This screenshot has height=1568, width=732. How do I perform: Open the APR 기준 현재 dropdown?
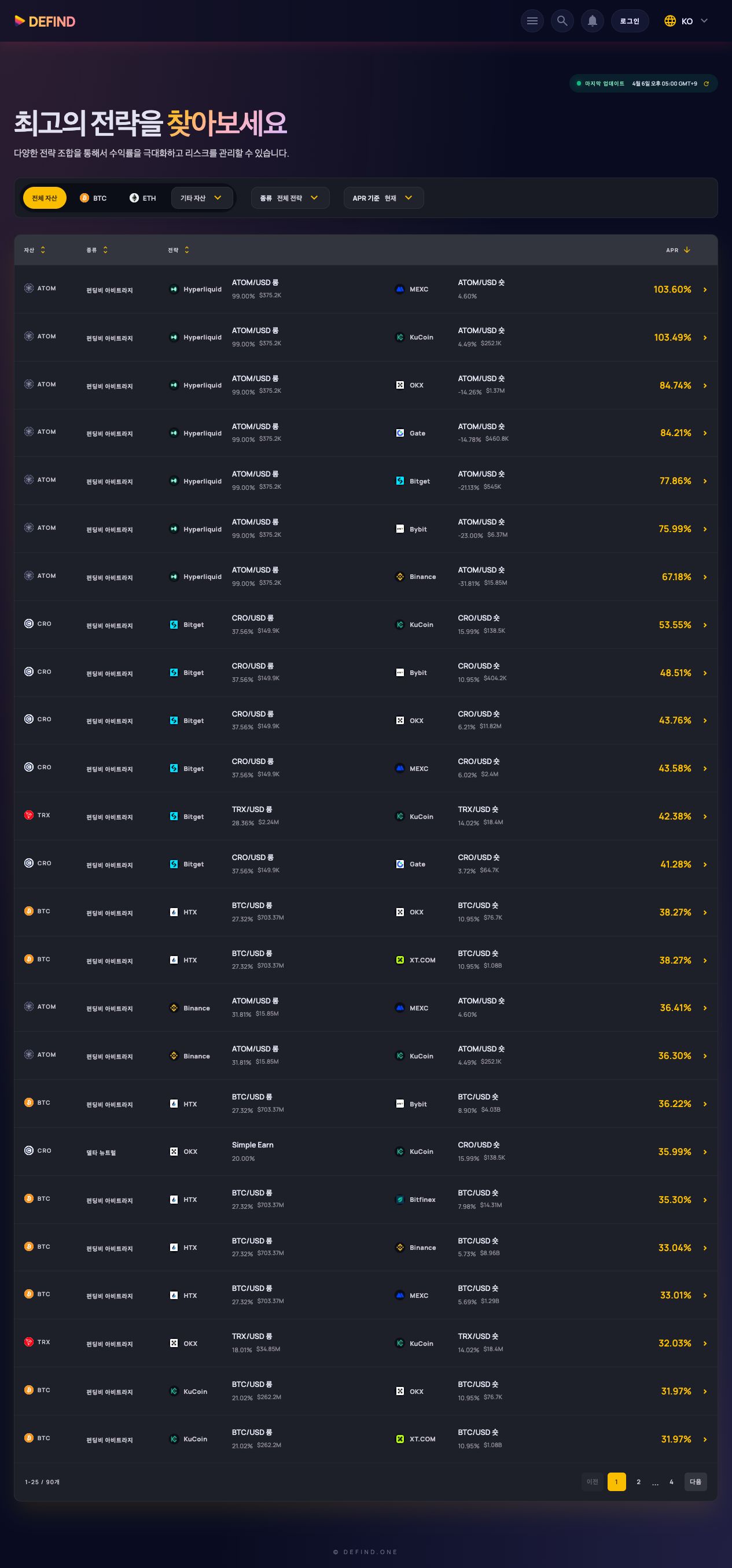click(384, 198)
